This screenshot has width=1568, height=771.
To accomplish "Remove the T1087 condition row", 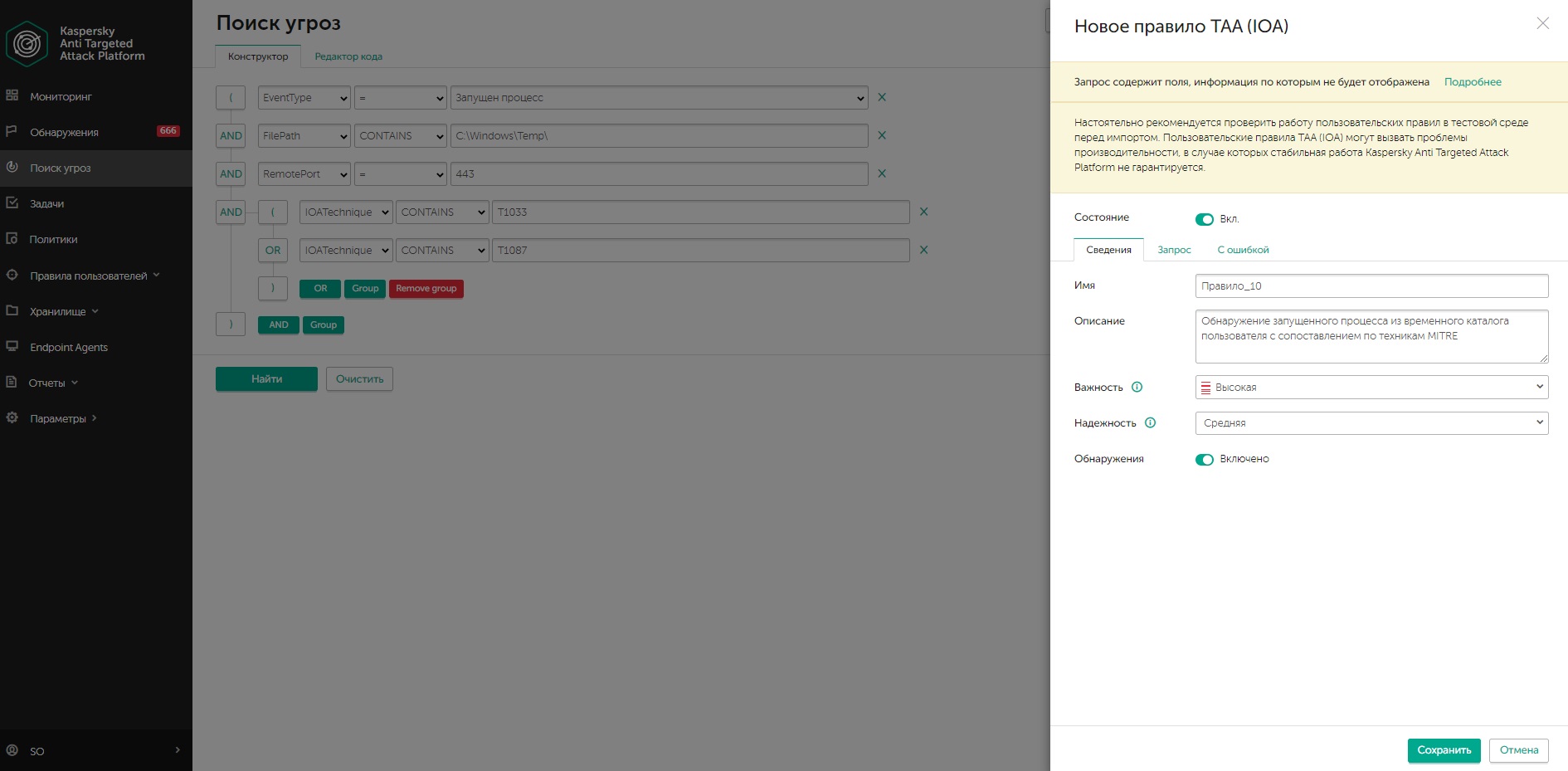I will click(x=923, y=250).
